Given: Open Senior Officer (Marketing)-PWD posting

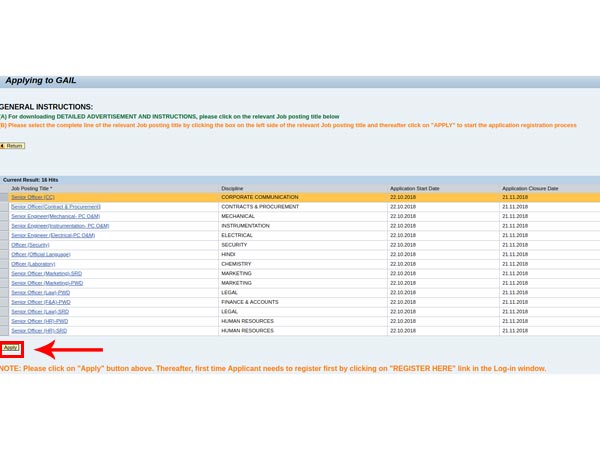Looking at the screenshot, I should click(47, 283).
